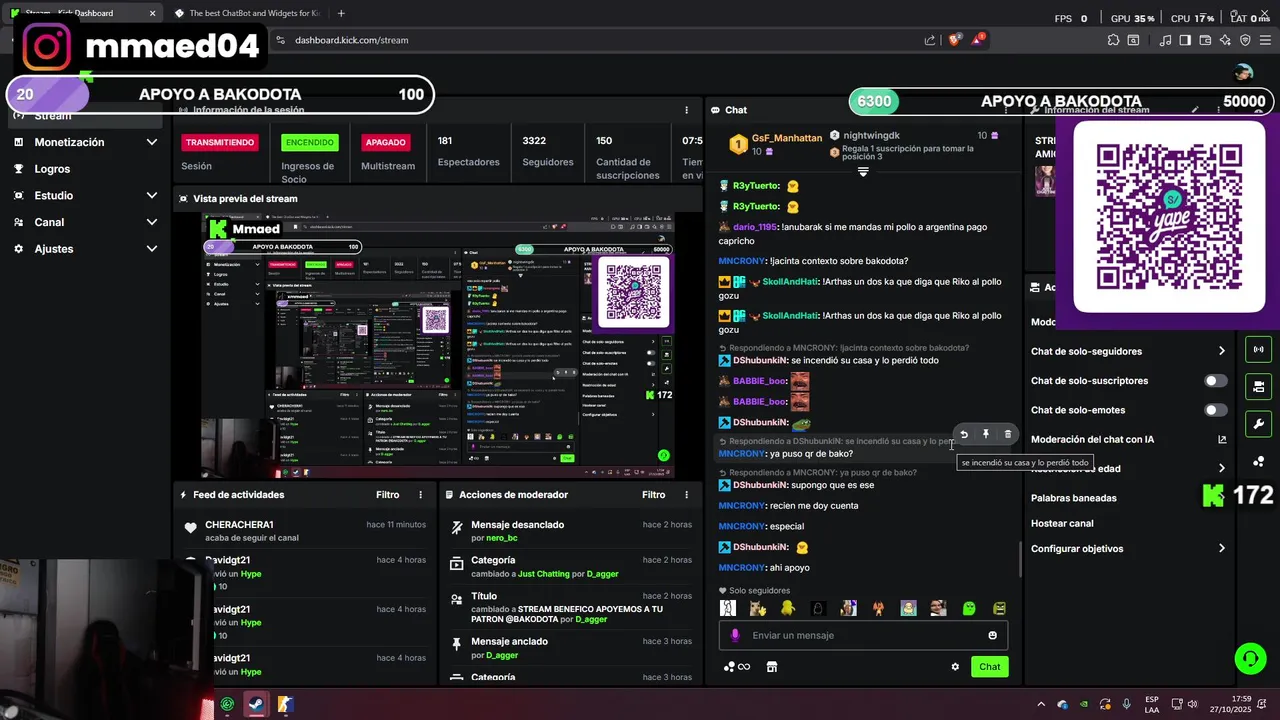Expand the Monetización sidebar menu

(152, 142)
